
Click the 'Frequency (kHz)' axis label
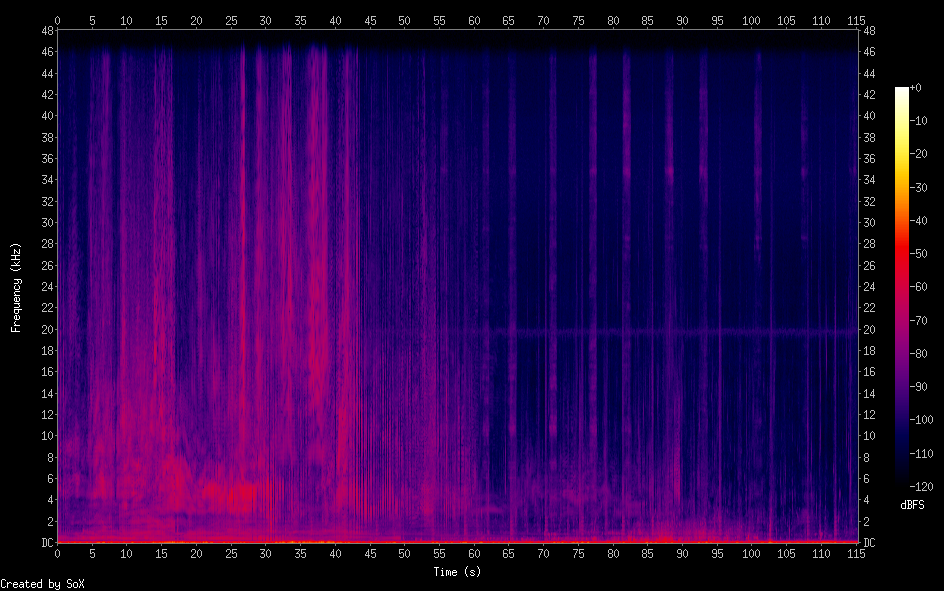[x=16, y=287]
